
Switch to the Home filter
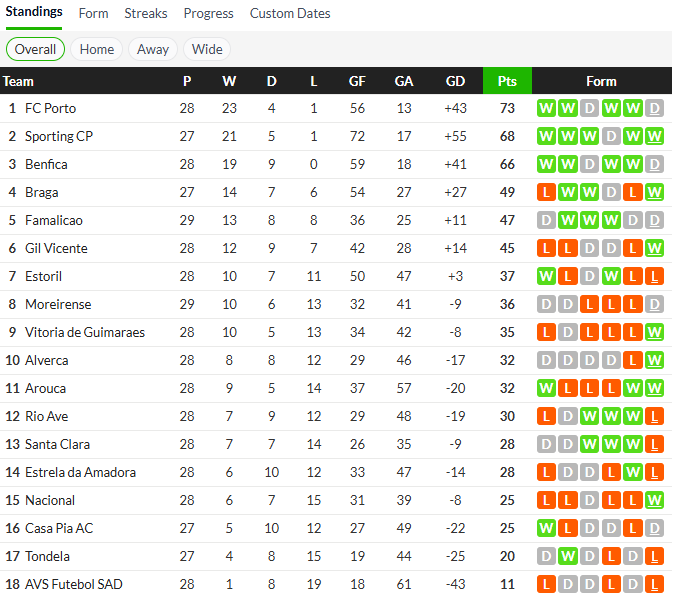point(97,49)
